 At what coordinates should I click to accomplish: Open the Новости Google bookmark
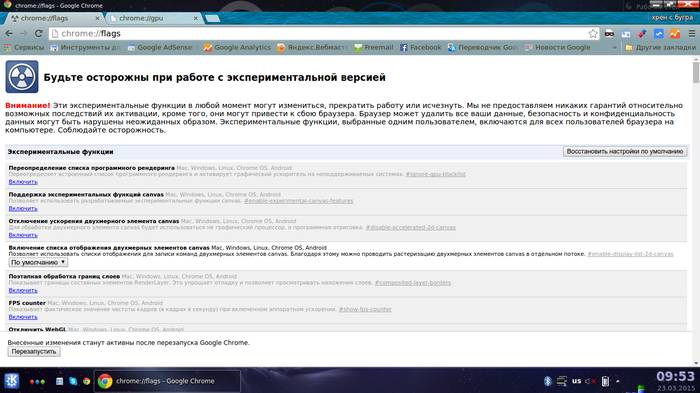coord(558,47)
